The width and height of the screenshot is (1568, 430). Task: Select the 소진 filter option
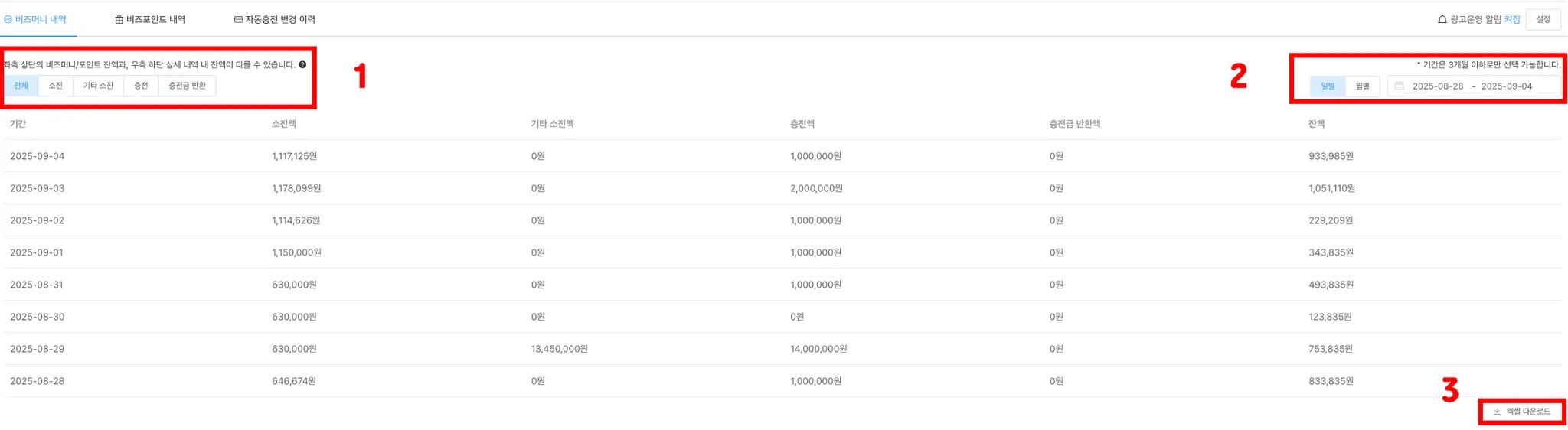click(x=55, y=86)
